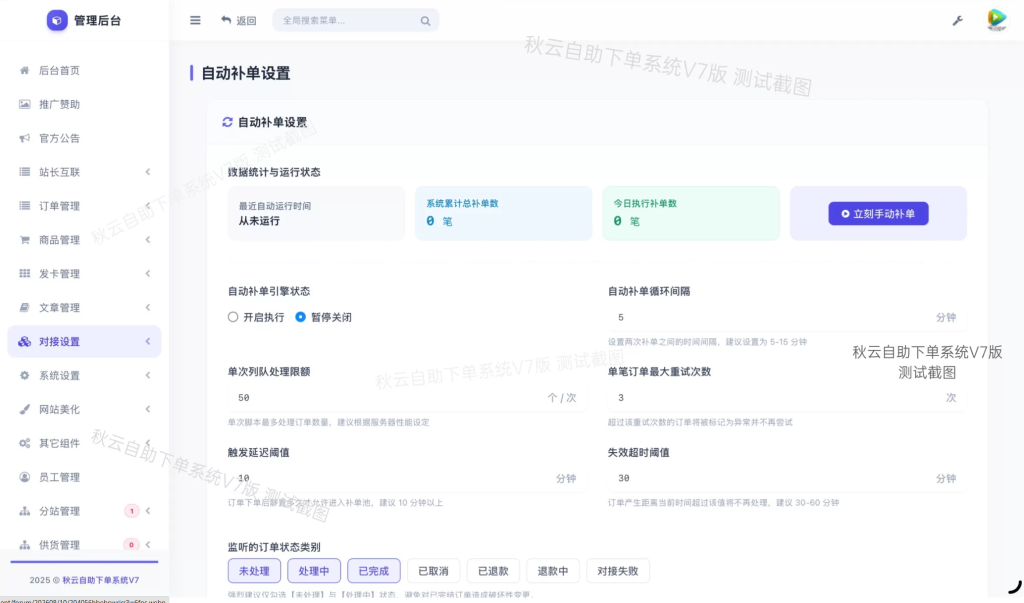Expand 站长互联 chevron

click(148, 172)
